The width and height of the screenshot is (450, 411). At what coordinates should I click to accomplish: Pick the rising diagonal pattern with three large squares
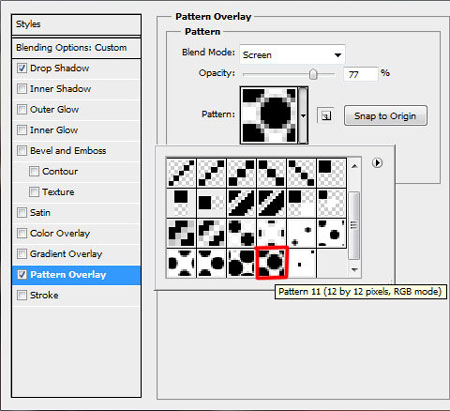[241, 173]
